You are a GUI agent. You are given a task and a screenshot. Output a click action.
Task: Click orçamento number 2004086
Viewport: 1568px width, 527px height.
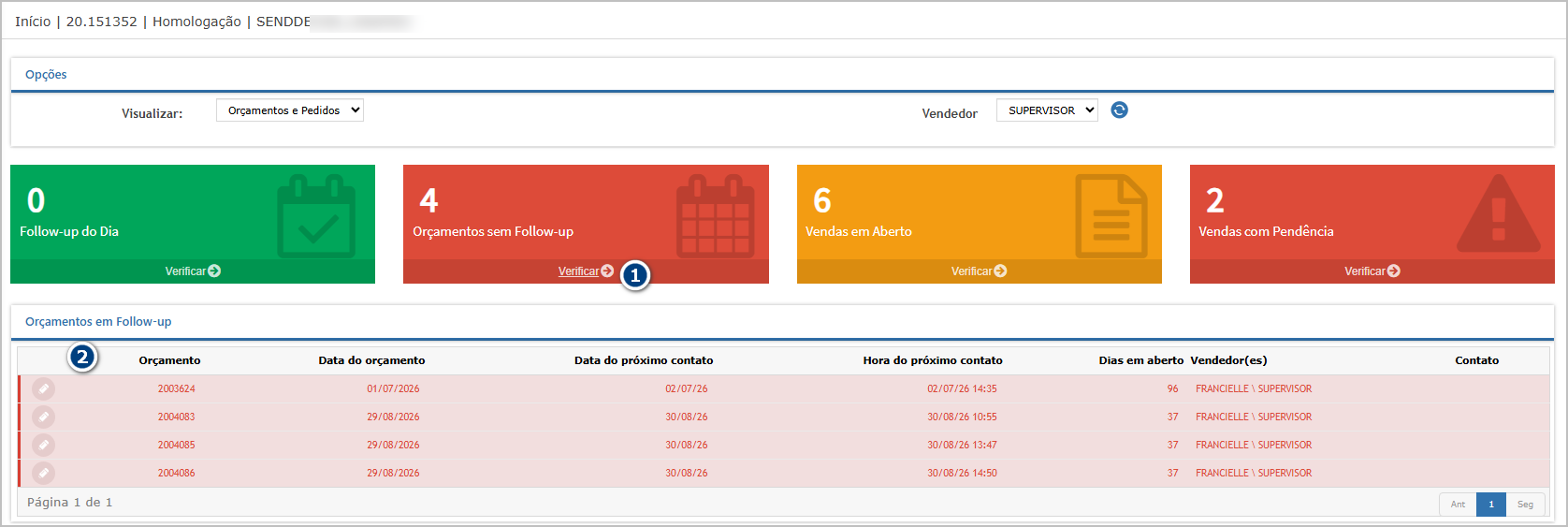point(176,473)
